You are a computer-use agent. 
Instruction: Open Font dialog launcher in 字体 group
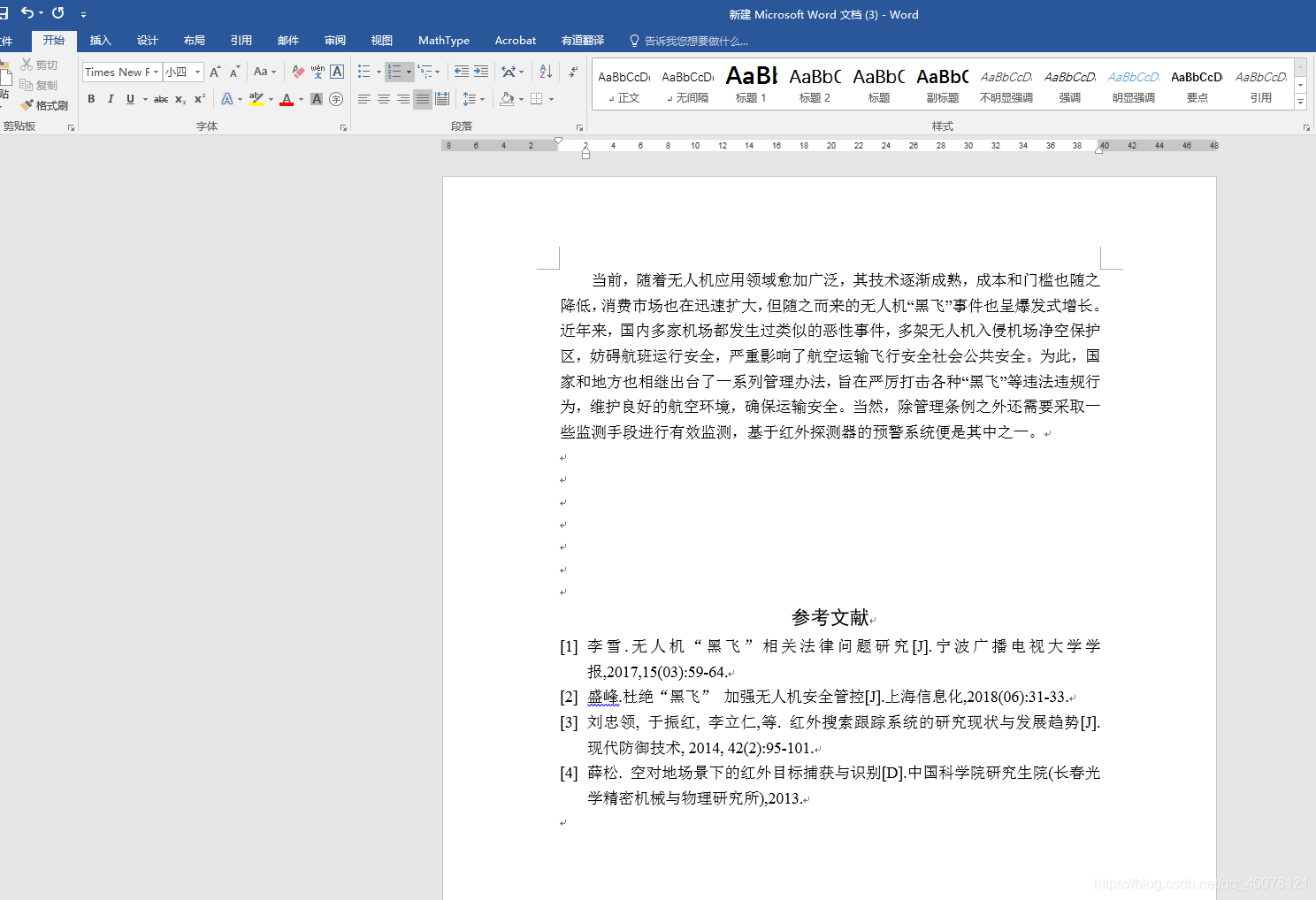click(x=343, y=127)
